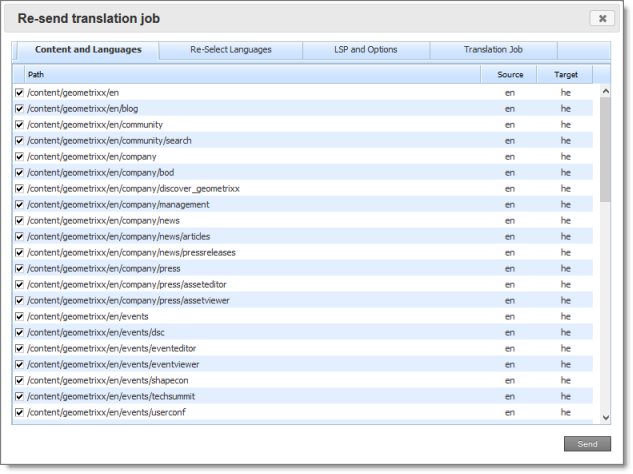
Task: Close the Re-send translation job dialog
Action: 602,19
